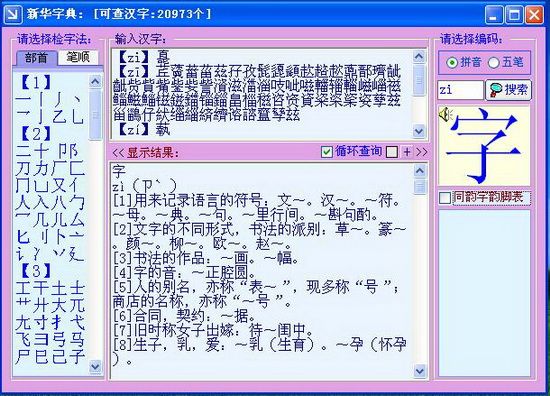Select the 拼音 encoding radio button
Viewport: 550px width, 396px height.
tap(464, 62)
